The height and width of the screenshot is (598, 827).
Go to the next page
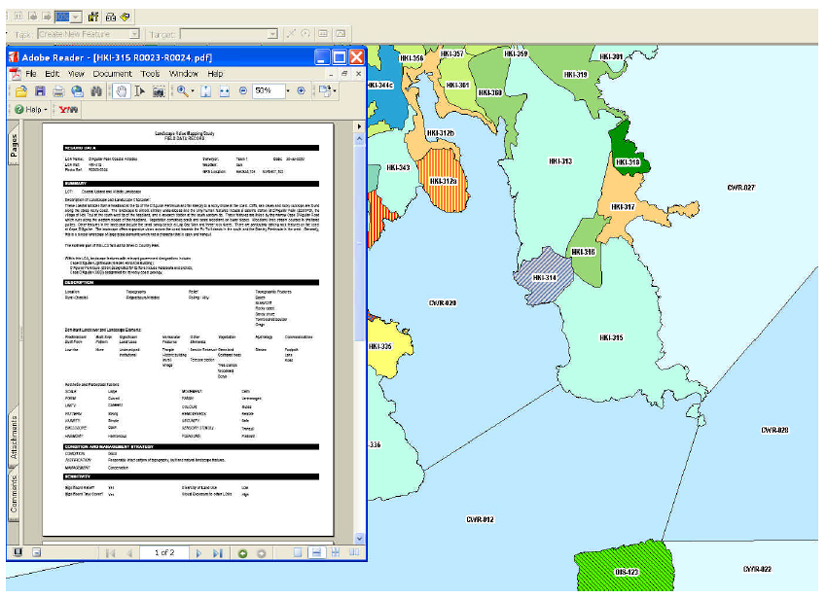pos(199,553)
